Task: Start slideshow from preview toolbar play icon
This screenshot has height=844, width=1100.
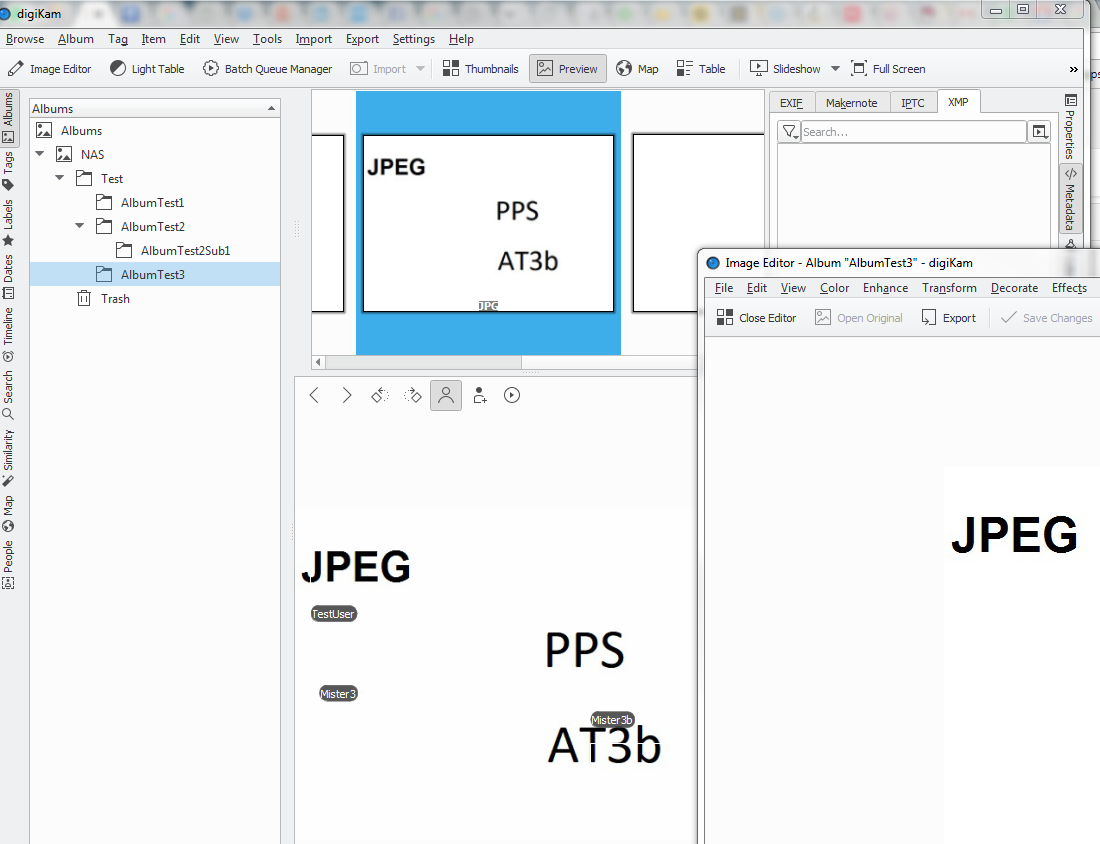Action: [x=512, y=395]
